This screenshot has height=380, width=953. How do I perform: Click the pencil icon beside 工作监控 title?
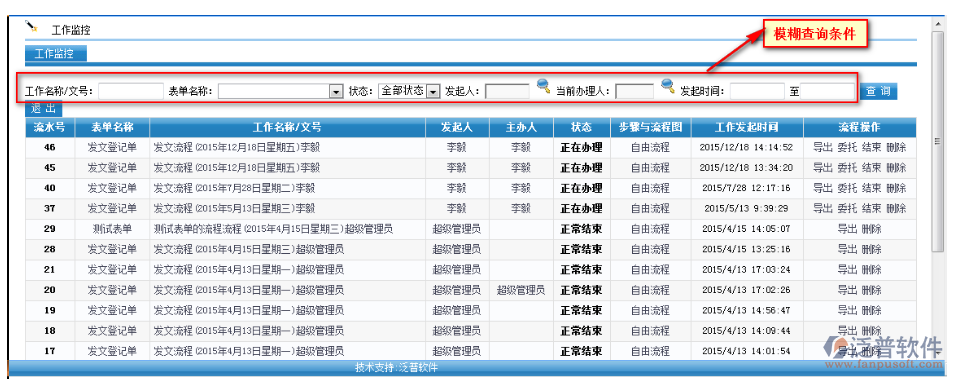[x=32, y=26]
